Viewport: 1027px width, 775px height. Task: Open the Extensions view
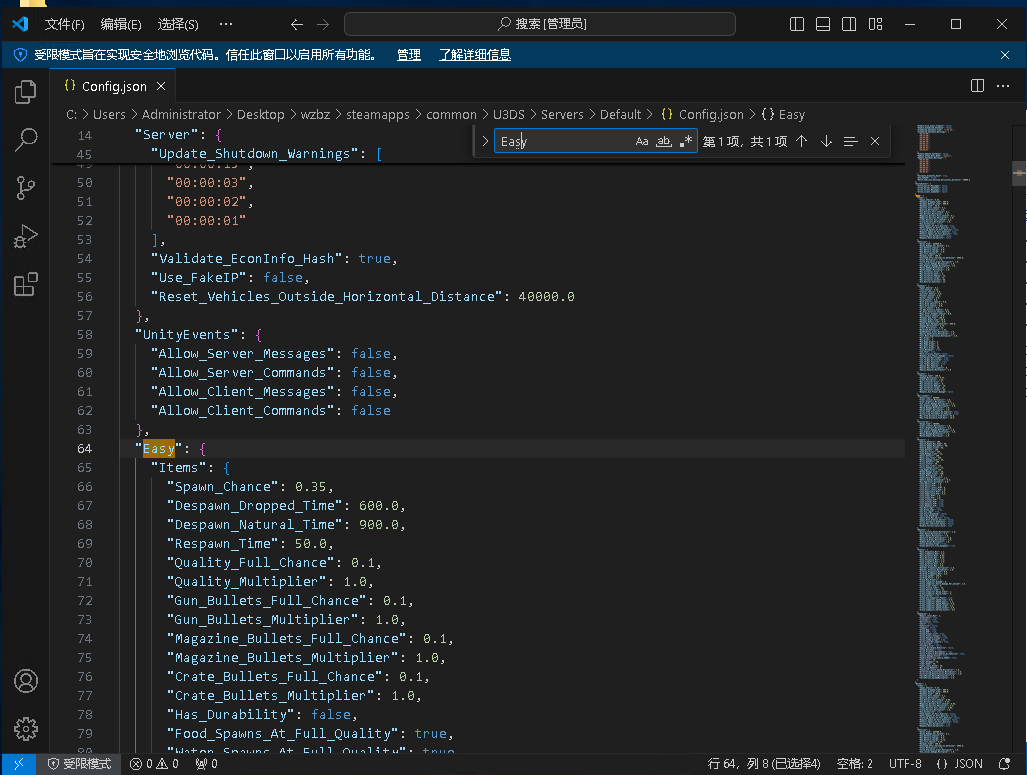26,284
